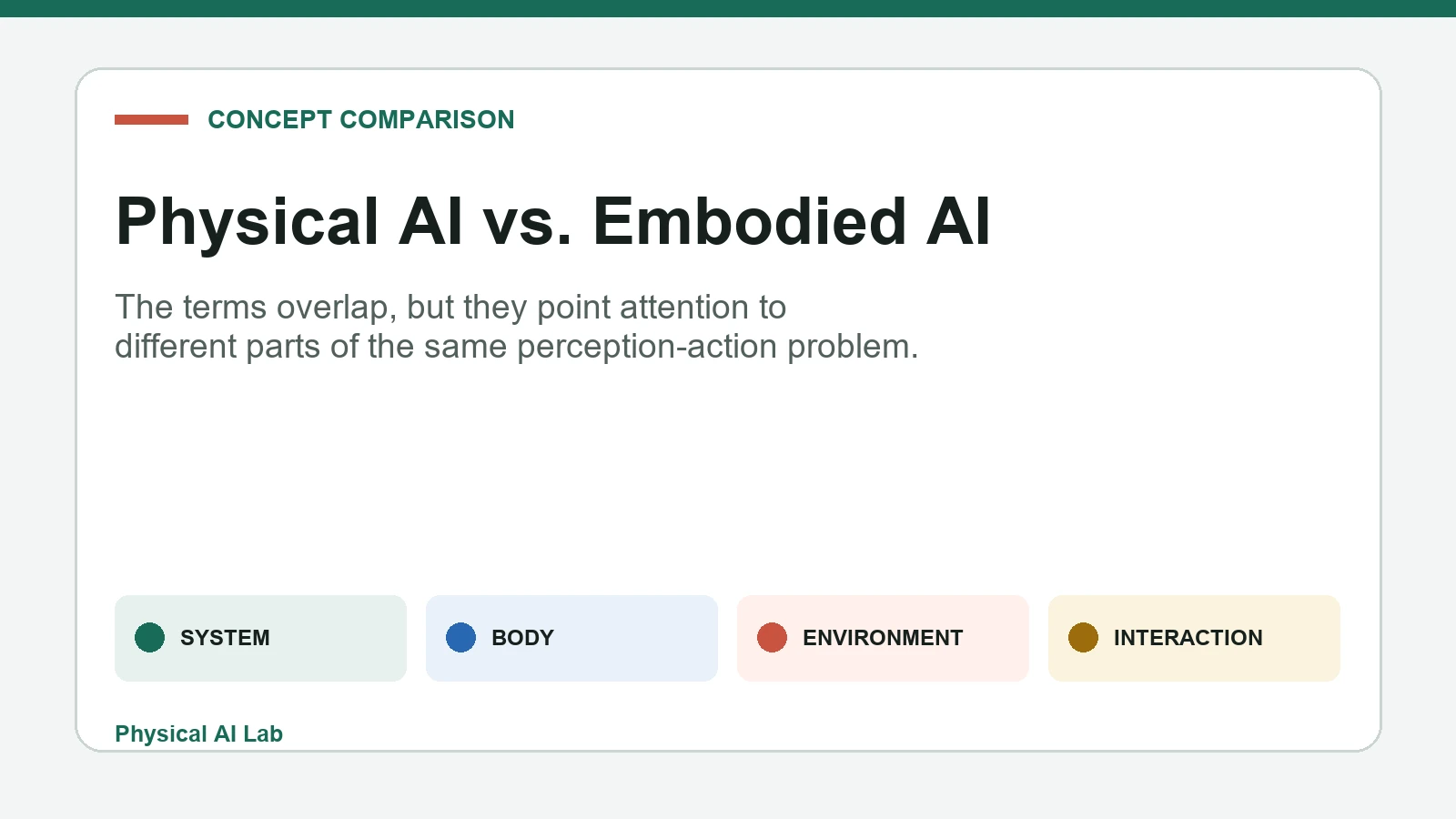Open the Physical AI Lab footer link

198,733
